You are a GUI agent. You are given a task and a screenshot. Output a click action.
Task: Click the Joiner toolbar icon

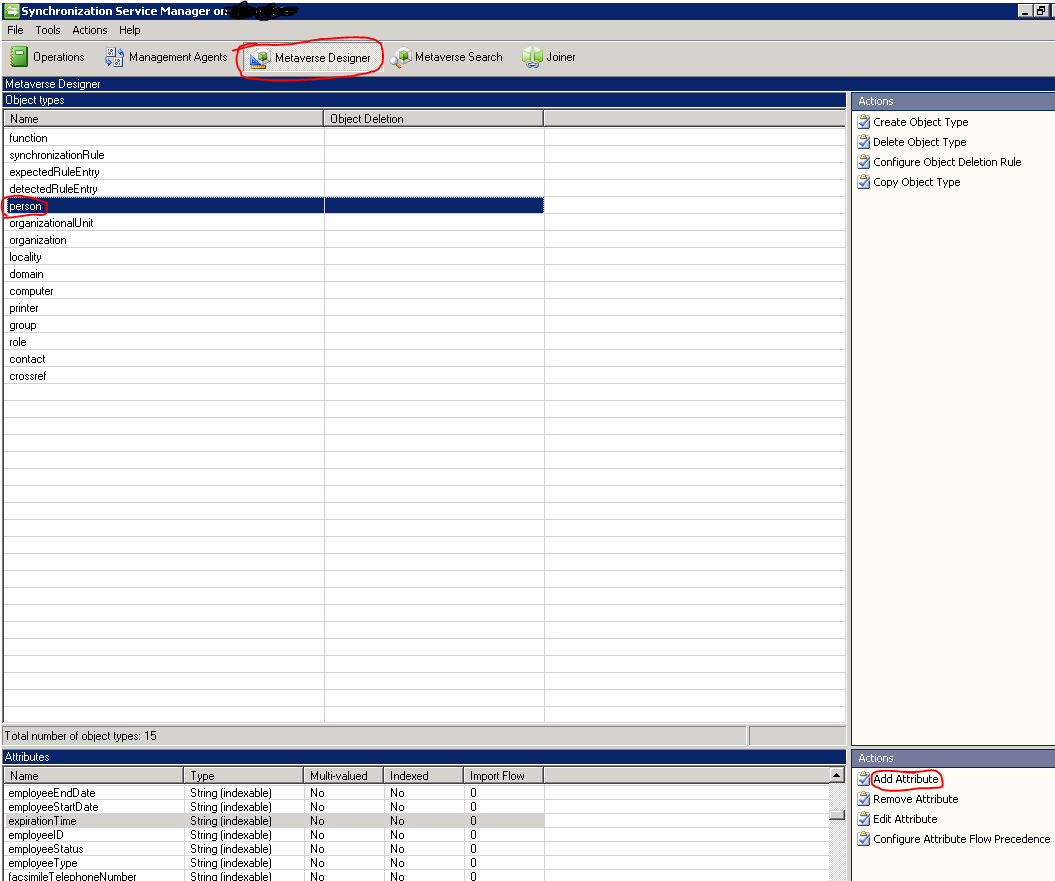click(532, 57)
